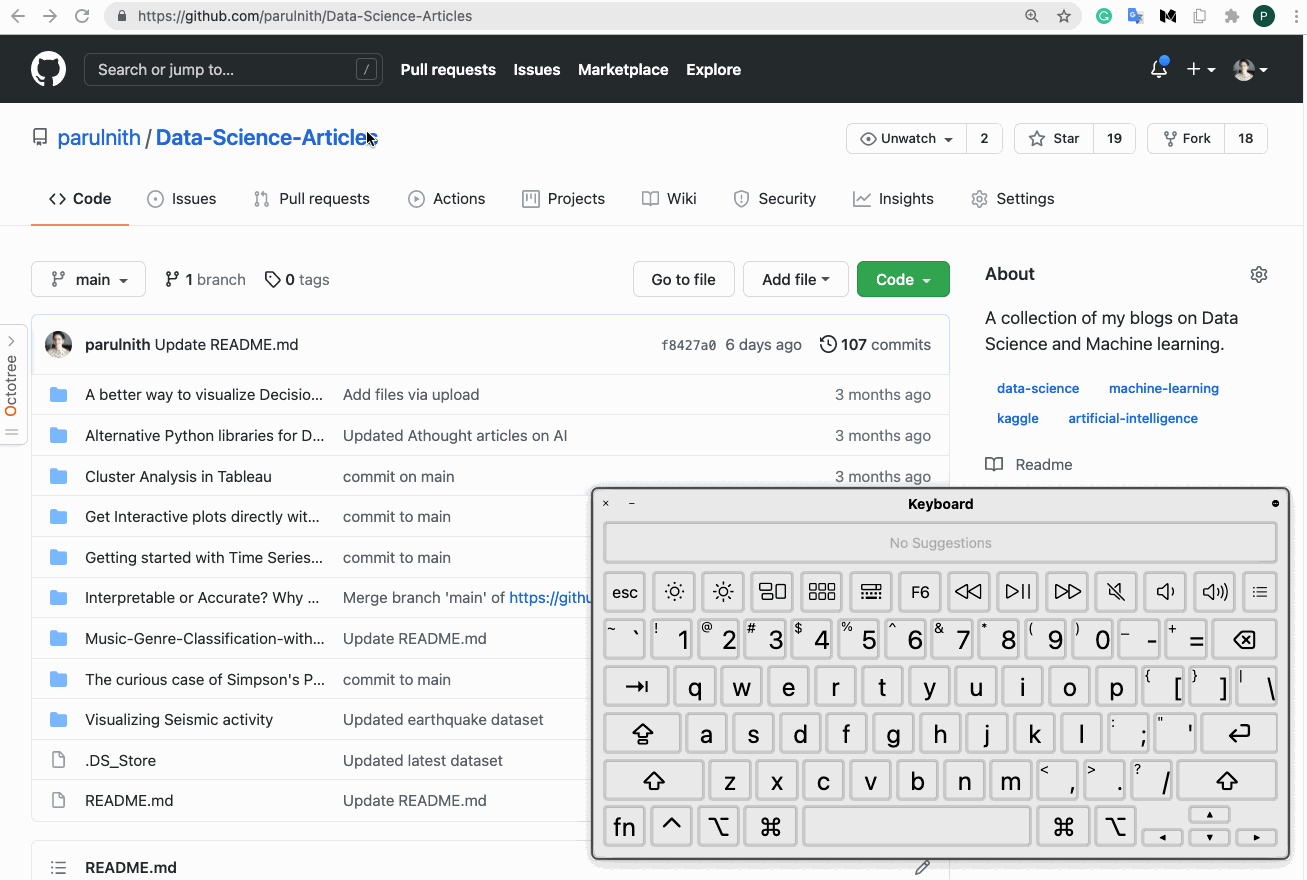Reload the page in Chrome
Screen dimensions: 1307x880
[82, 16]
